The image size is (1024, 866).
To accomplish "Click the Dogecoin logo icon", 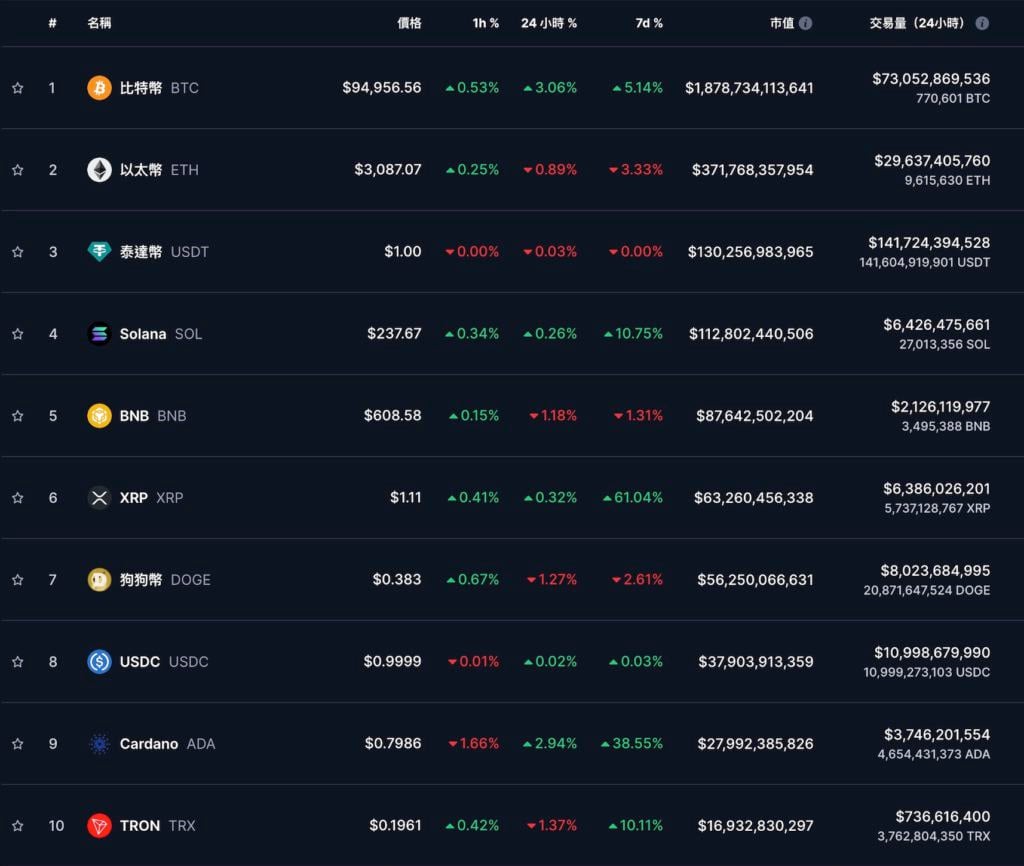I will pyautogui.click(x=99, y=580).
